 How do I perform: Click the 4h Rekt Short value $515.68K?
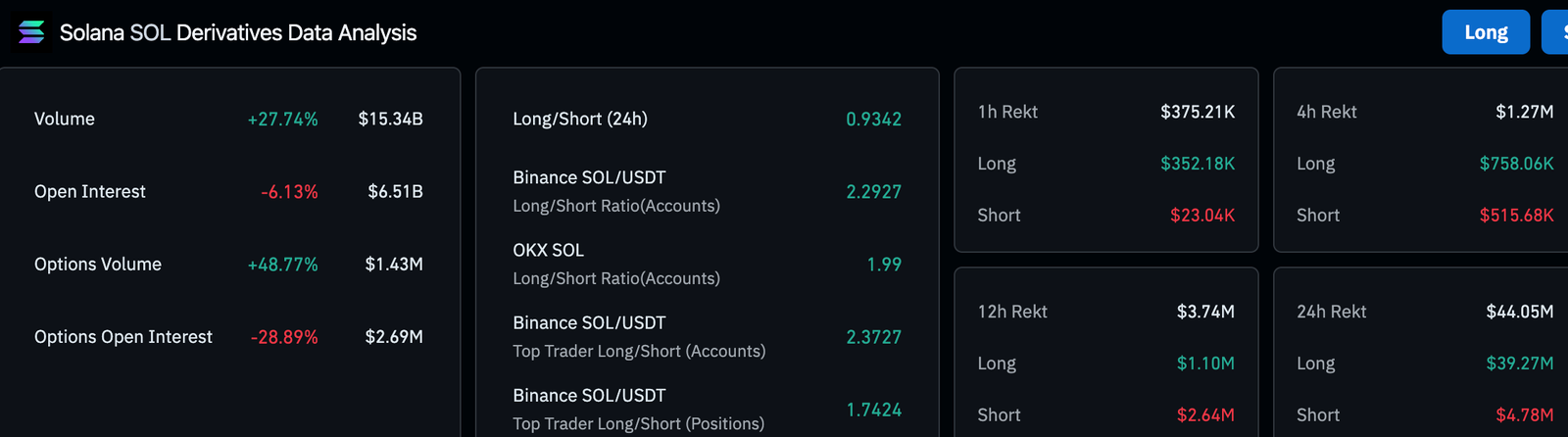click(1516, 215)
